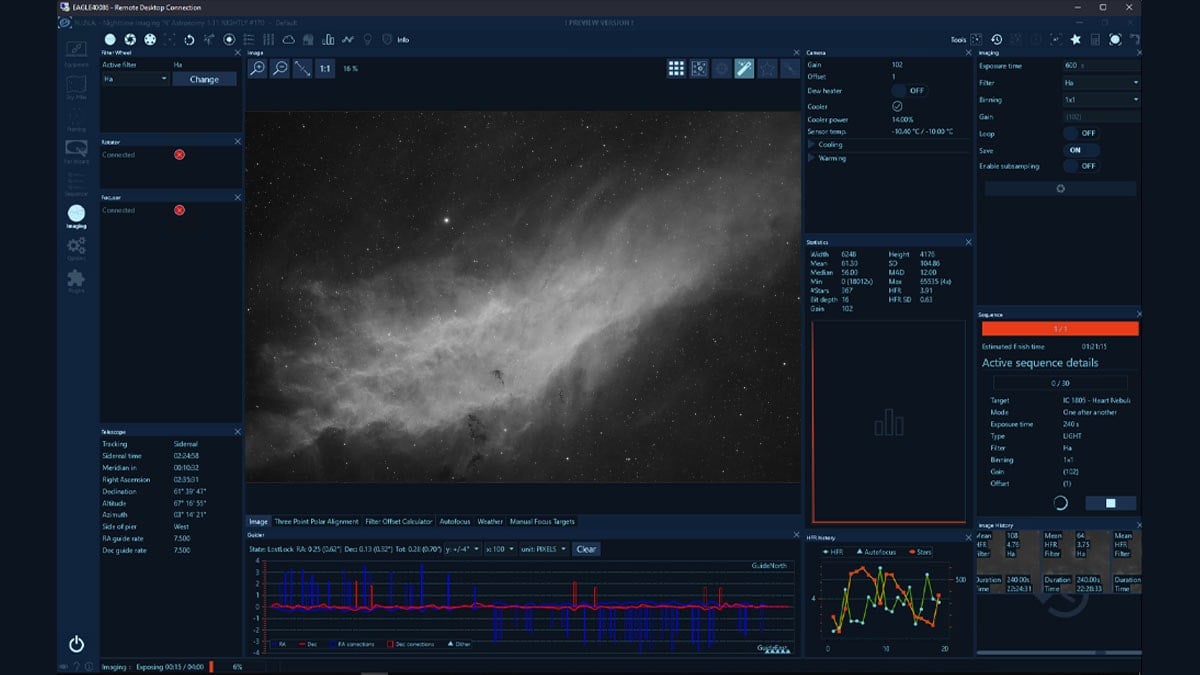1200x675 pixels.
Task: Click the flat panel light-bulb icon in the top toolbar
Action: pos(368,40)
